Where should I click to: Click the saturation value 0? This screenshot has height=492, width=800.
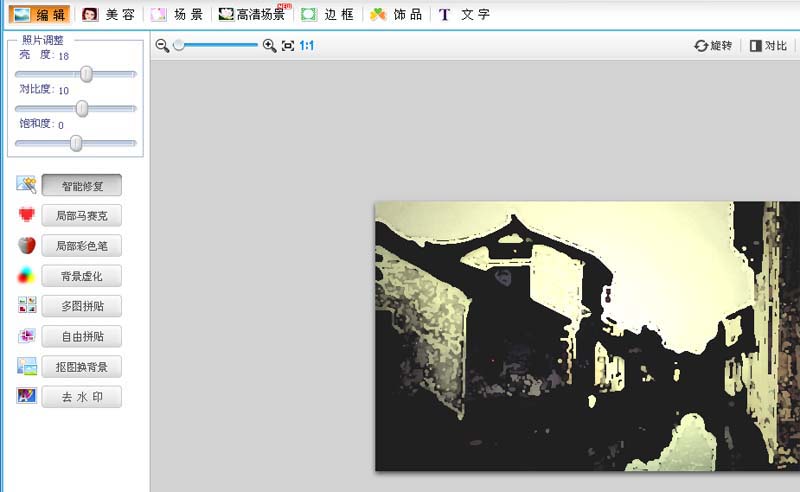61,126
